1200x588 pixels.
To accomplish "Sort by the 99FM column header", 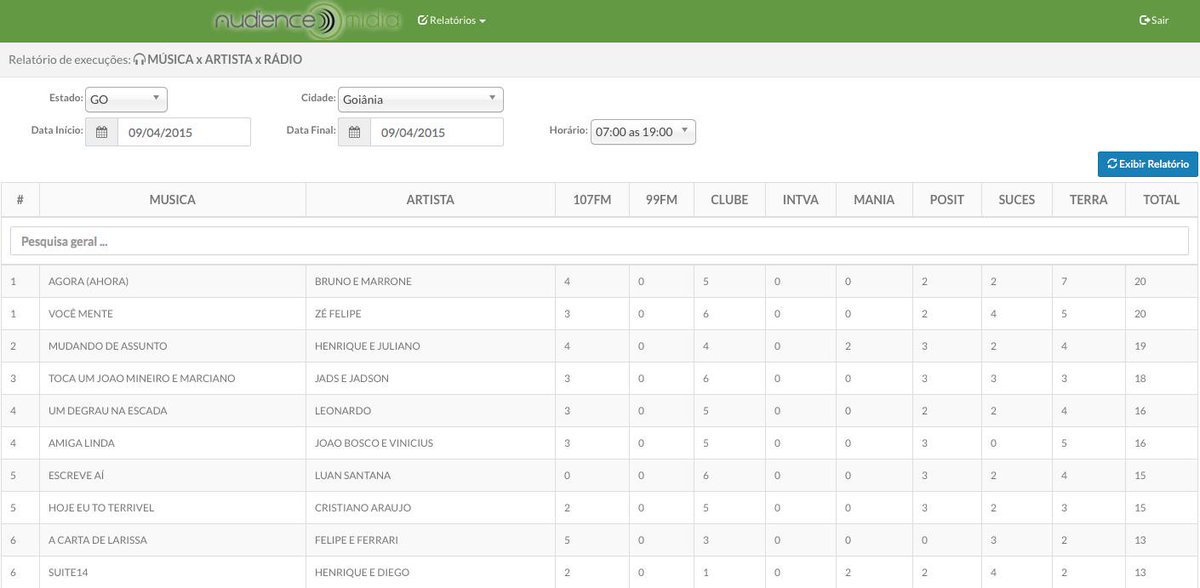I will [x=662, y=200].
